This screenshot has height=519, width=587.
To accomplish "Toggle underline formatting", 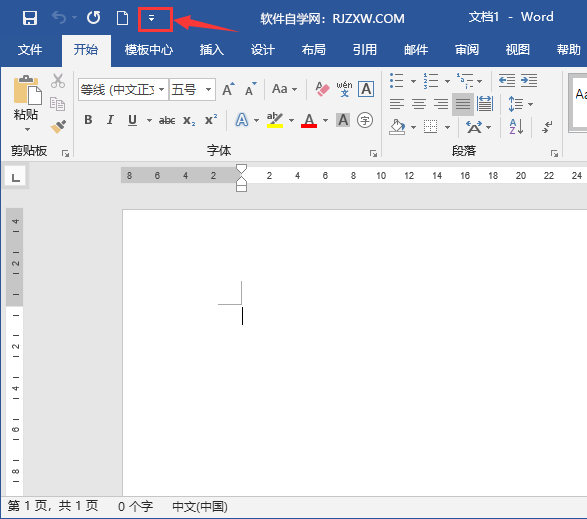I will coord(132,120).
